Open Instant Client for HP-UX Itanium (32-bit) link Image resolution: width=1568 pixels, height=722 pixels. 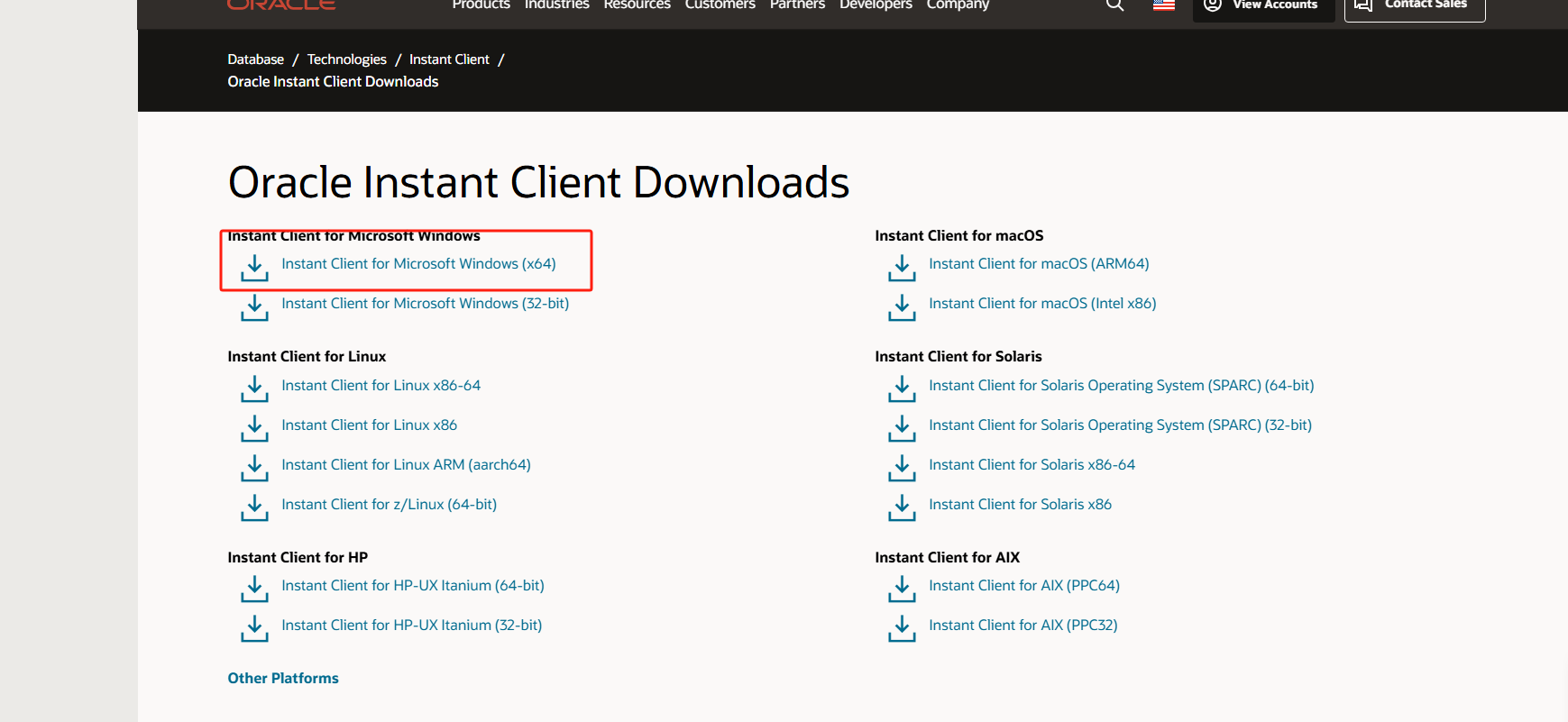pos(412,626)
